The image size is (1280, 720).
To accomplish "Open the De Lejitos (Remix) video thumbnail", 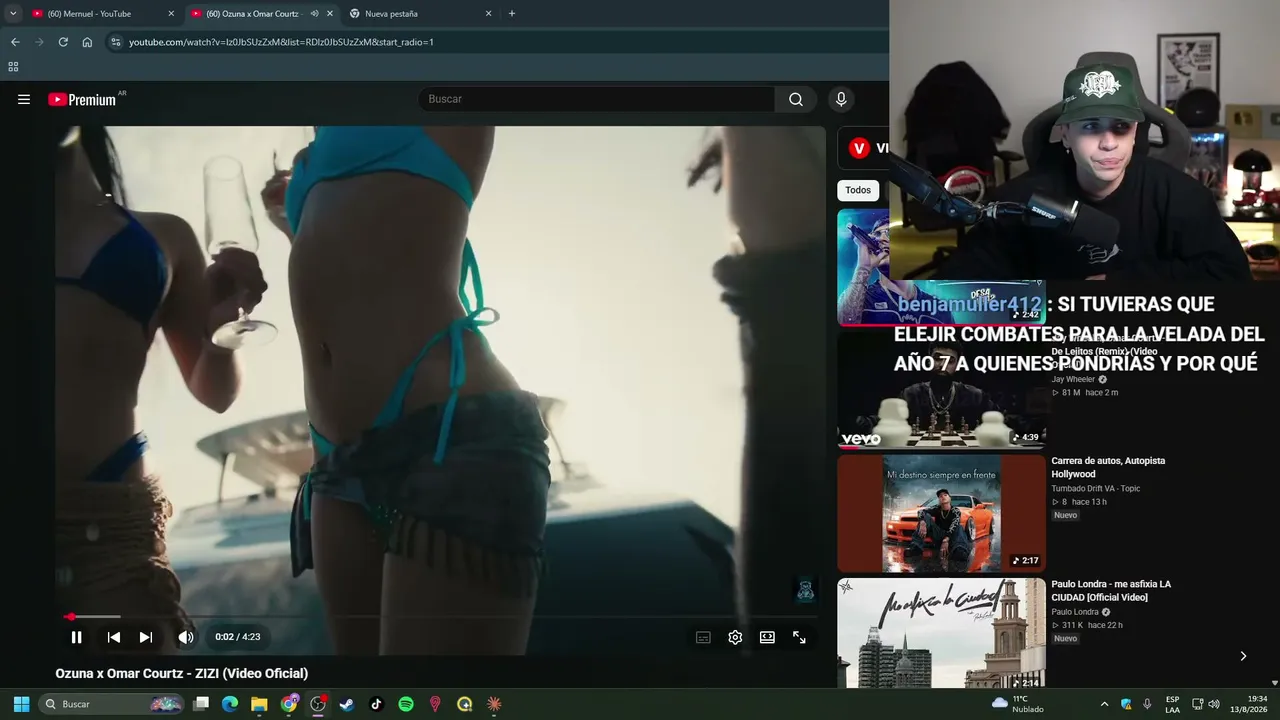I will click(x=941, y=390).
